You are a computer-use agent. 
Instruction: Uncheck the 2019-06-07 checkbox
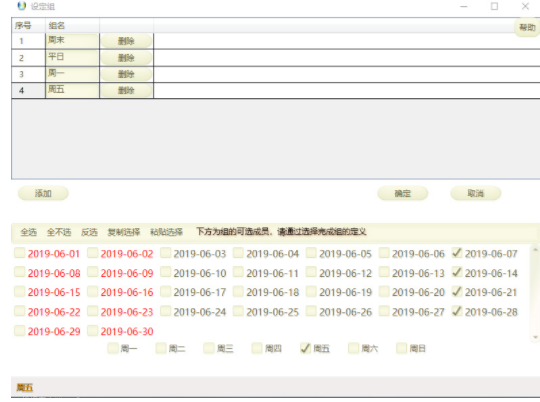tap(457, 253)
